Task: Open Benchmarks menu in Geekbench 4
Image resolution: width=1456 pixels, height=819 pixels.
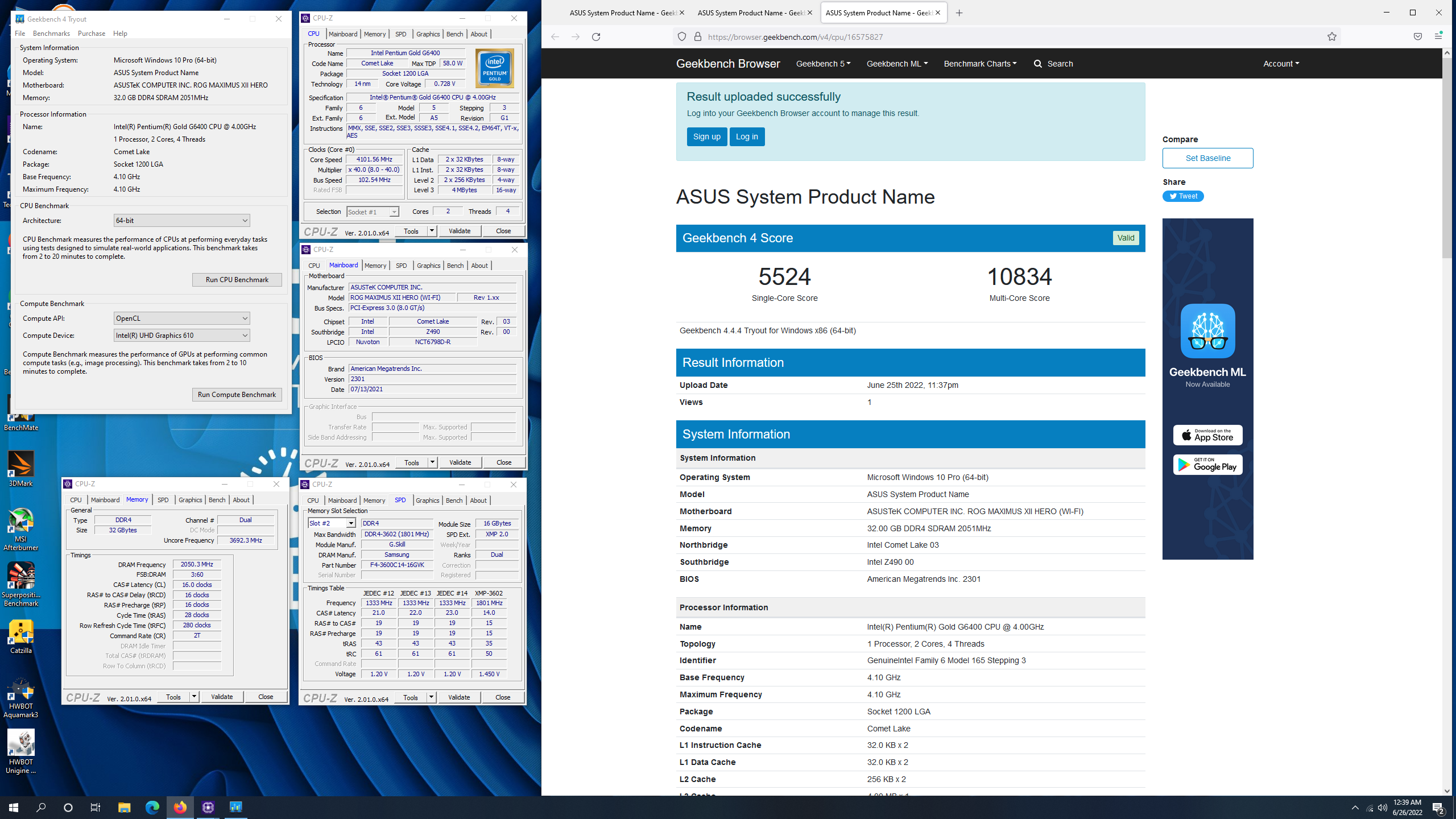Action: [x=51, y=34]
